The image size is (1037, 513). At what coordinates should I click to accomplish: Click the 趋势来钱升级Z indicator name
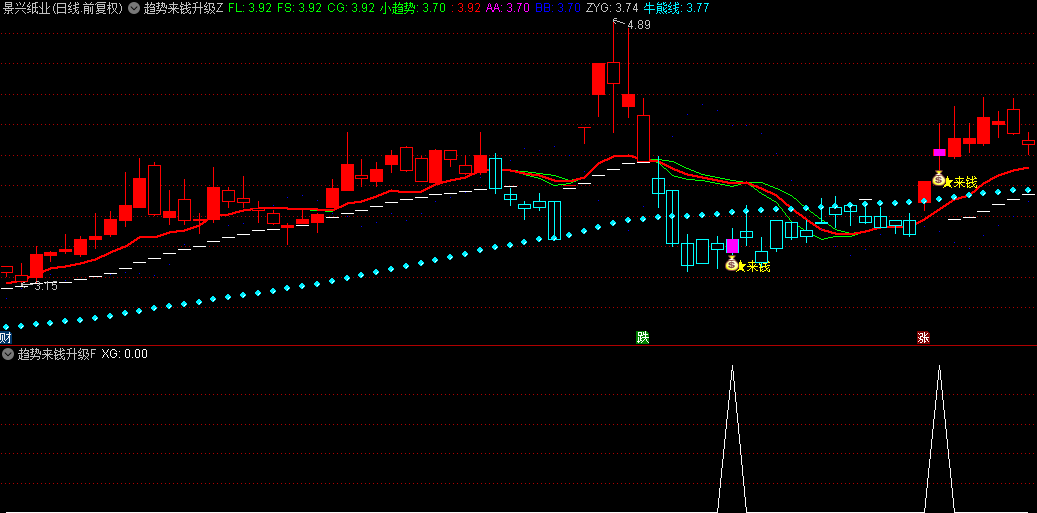(183, 9)
